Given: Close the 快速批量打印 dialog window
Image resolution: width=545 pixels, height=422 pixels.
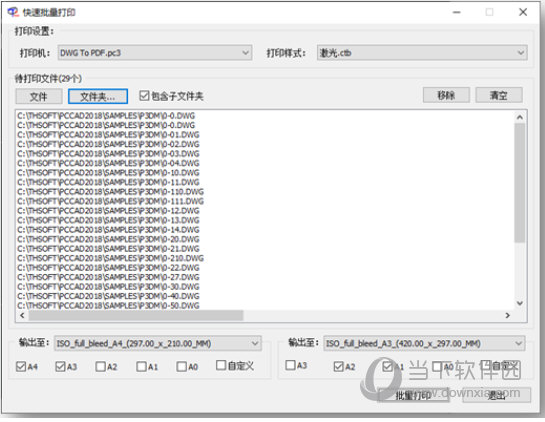Looking at the screenshot, I should coord(523,12).
